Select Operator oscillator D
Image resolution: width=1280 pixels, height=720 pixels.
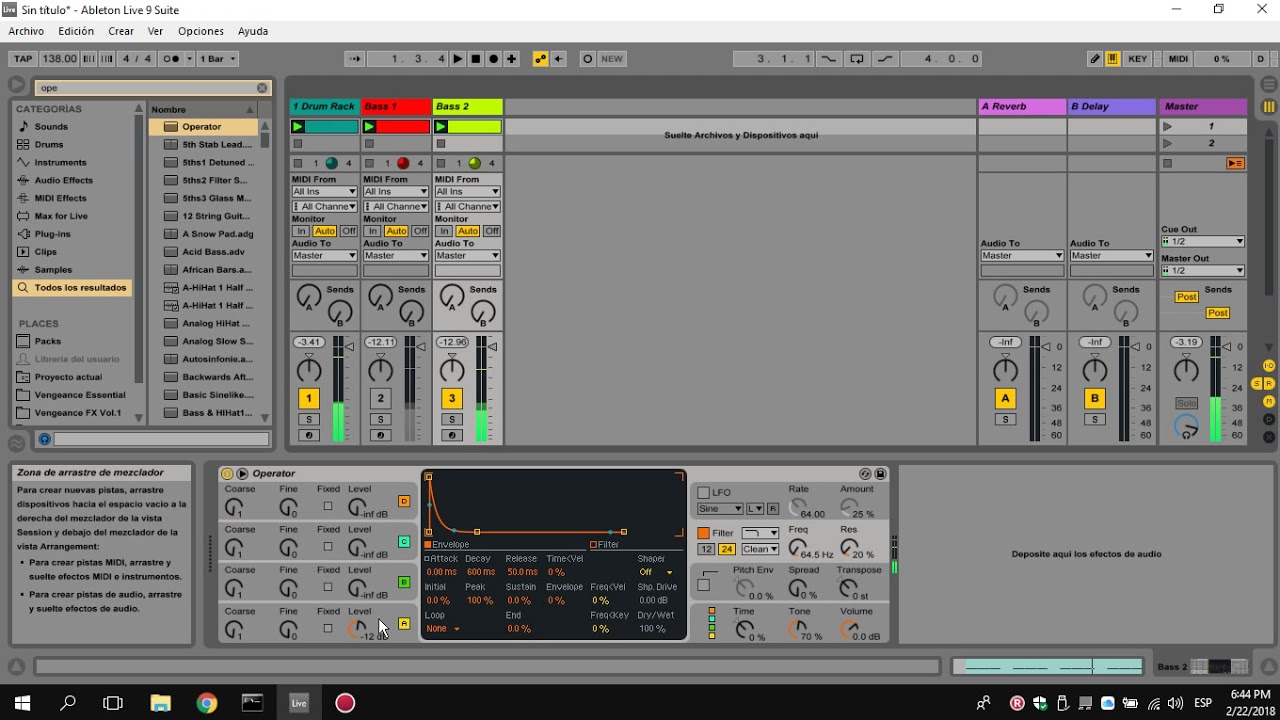[x=404, y=501]
